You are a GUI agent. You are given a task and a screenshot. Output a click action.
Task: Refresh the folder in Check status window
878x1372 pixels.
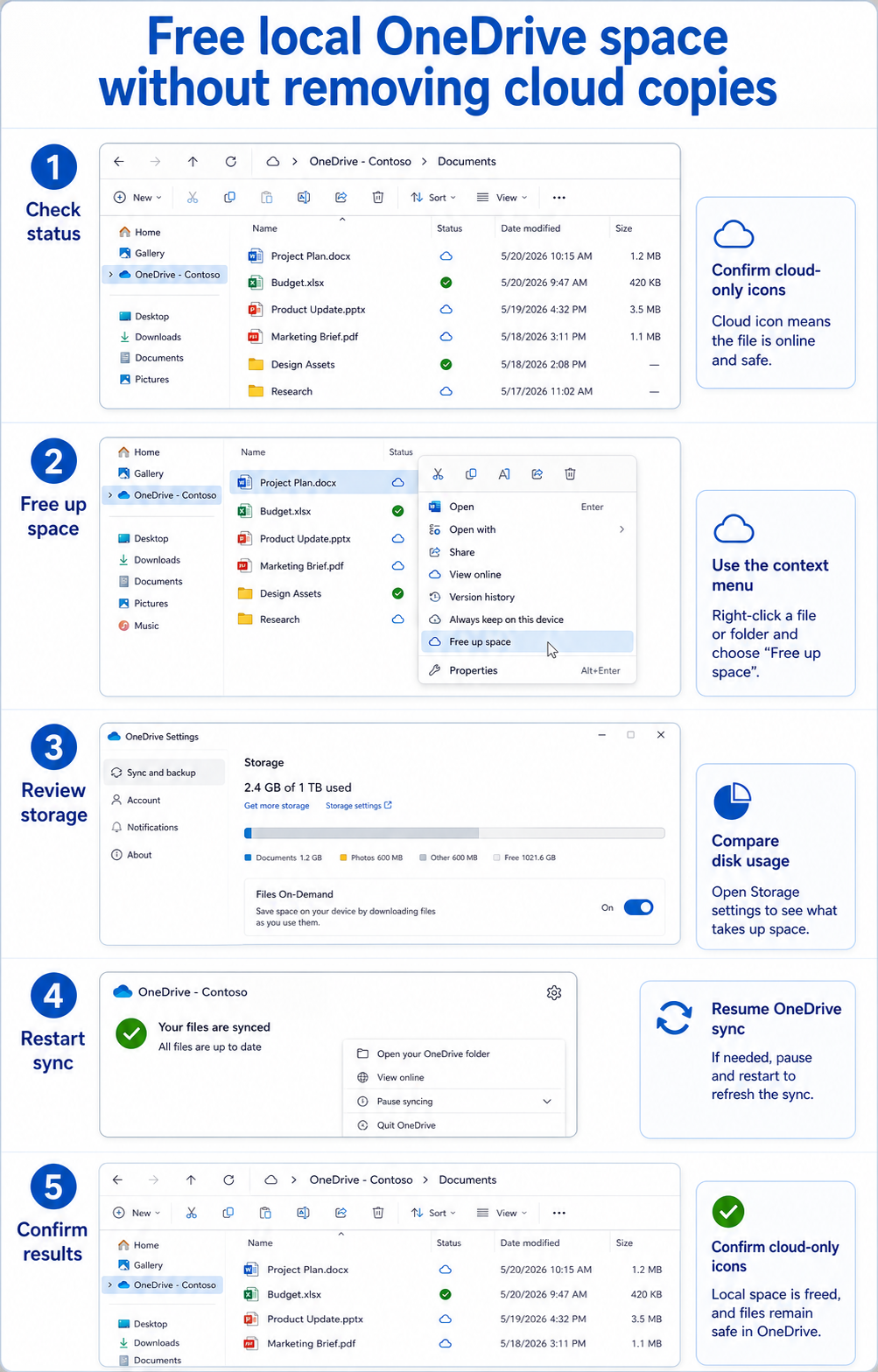pyautogui.click(x=231, y=161)
